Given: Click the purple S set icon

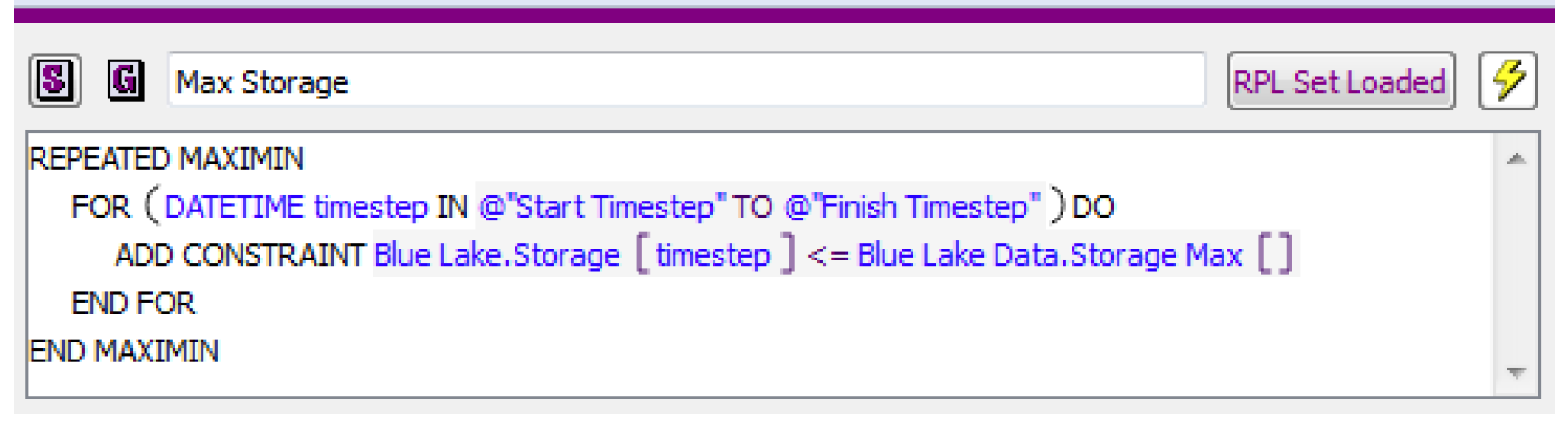Looking at the screenshot, I should click(x=54, y=81).
